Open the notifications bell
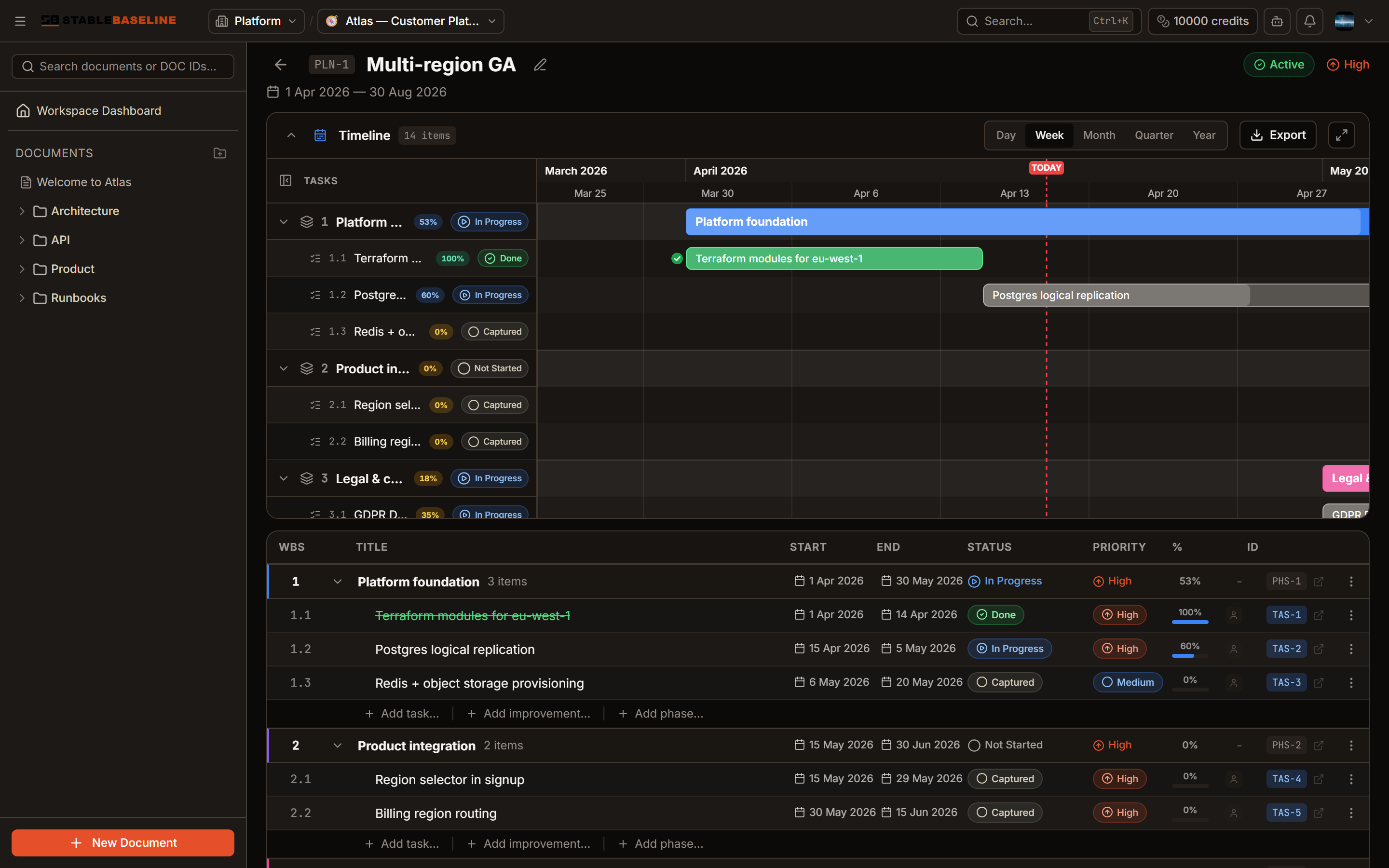1389x868 pixels. click(1309, 21)
